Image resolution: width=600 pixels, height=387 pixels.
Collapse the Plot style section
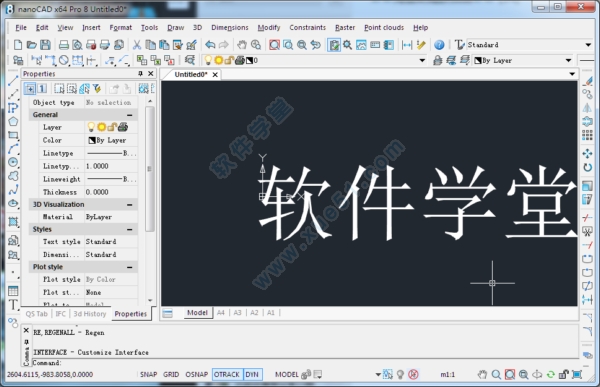(130, 267)
